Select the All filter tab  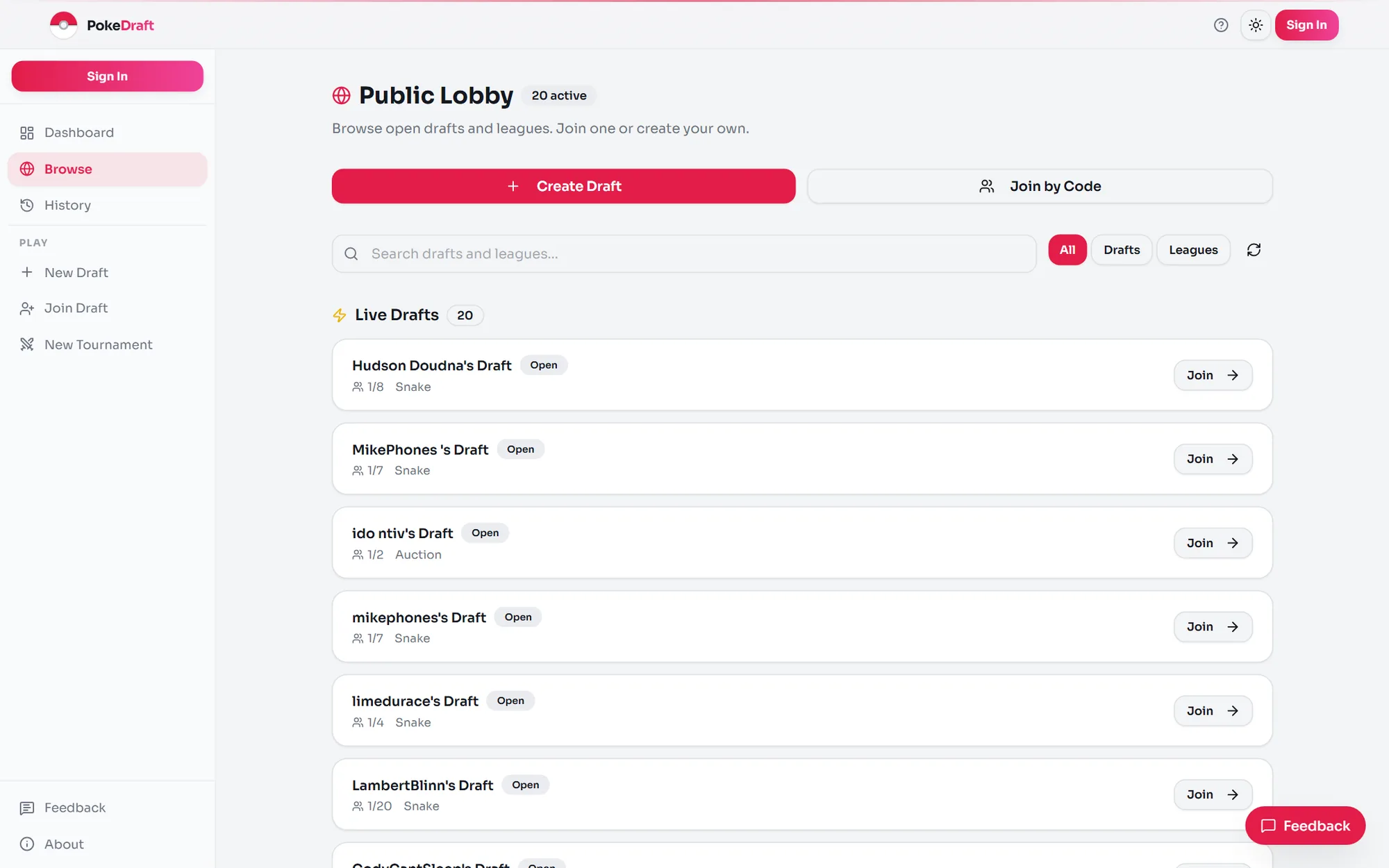pyautogui.click(x=1067, y=250)
